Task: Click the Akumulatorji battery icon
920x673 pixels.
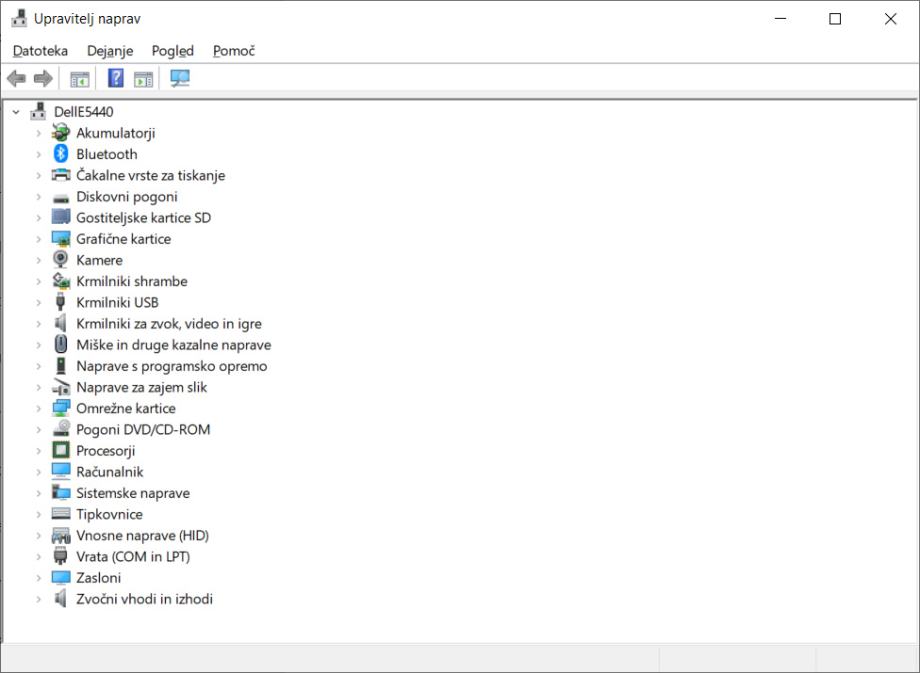Action: [x=60, y=133]
